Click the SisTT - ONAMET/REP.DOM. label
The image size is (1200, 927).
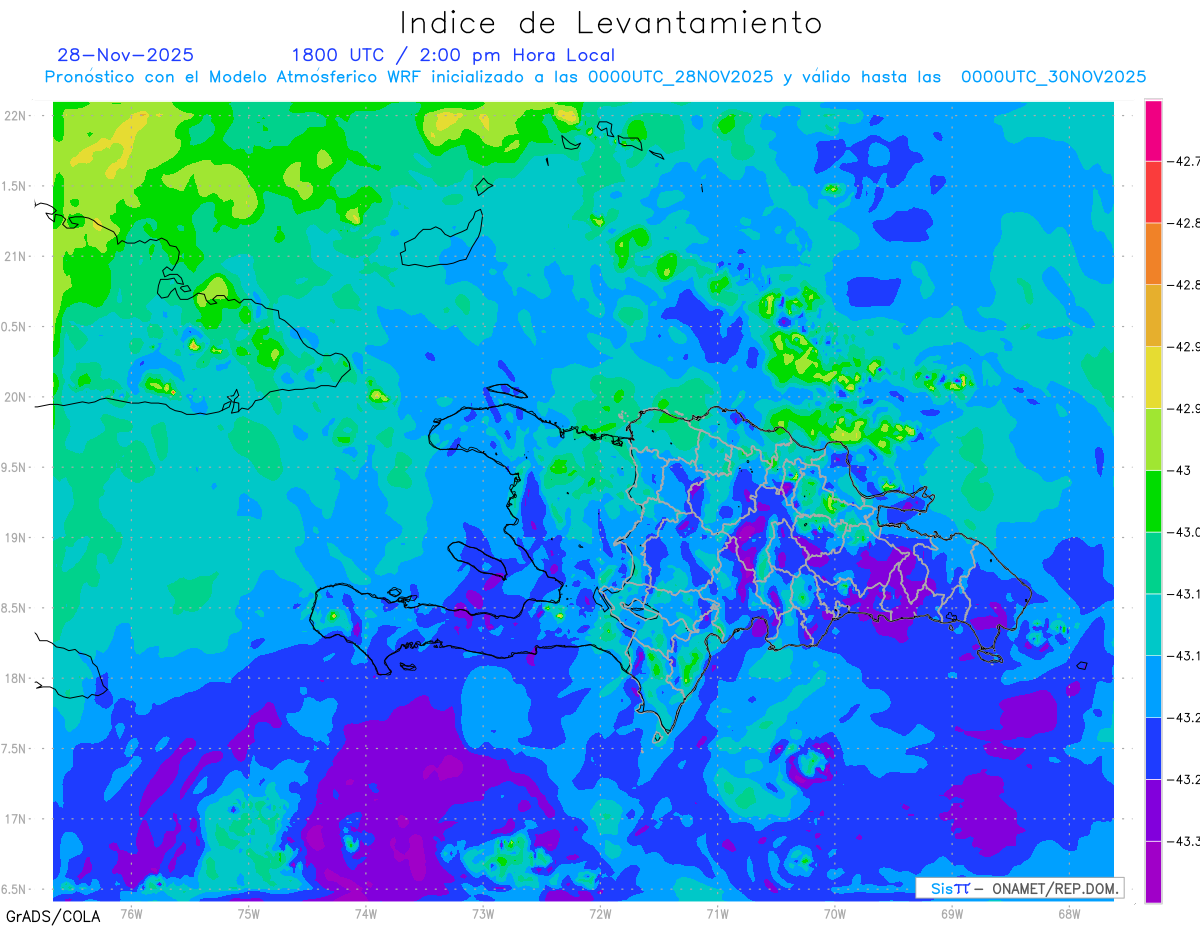point(1020,888)
